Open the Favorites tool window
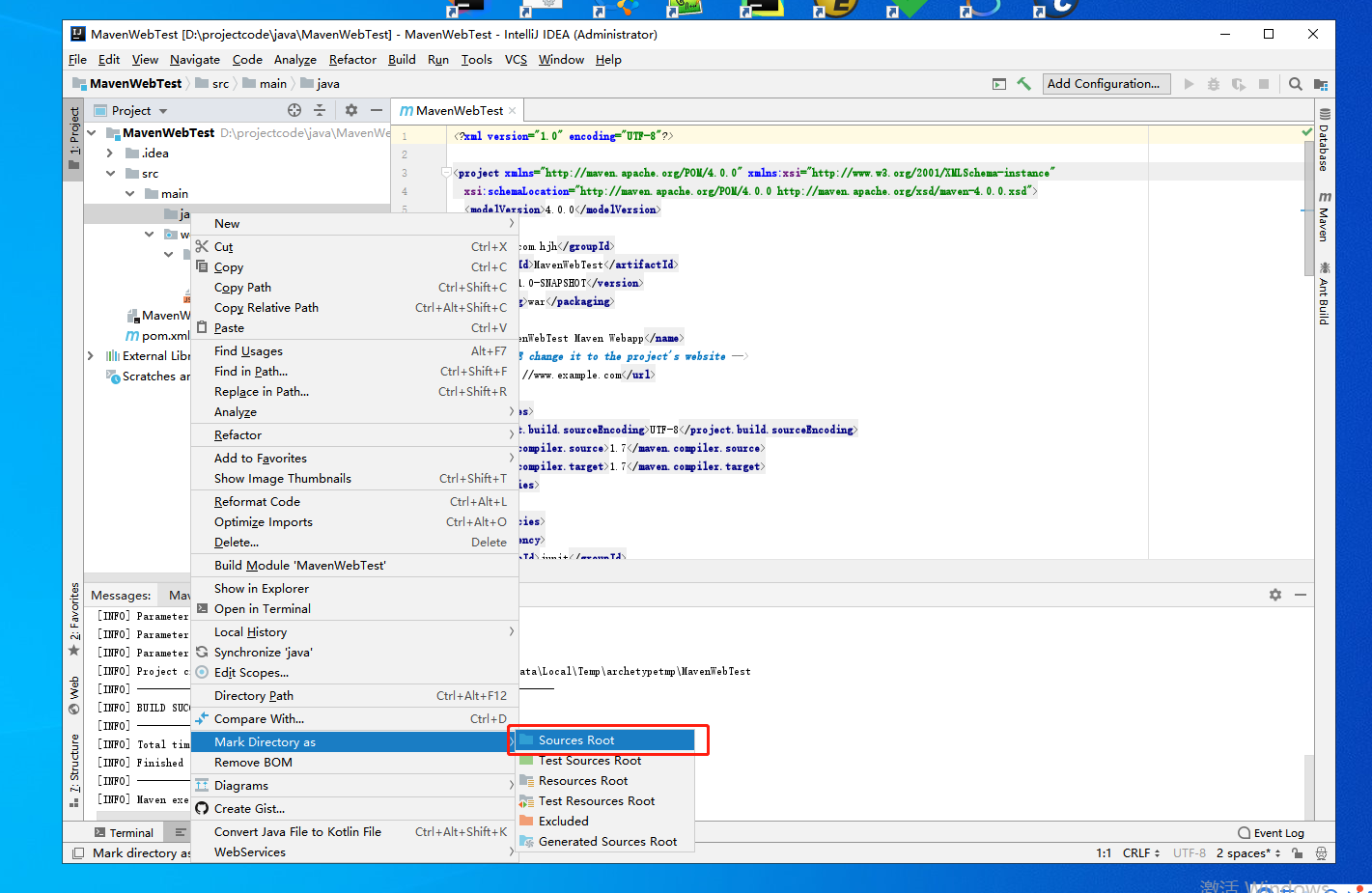Image resolution: width=1372 pixels, height=893 pixels. pos(73,619)
